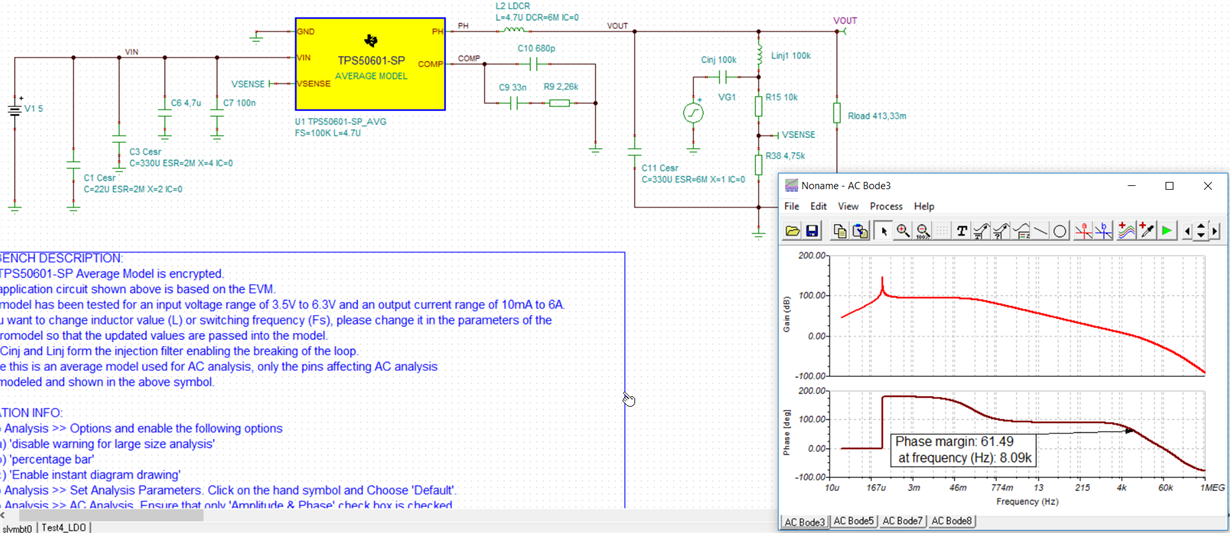Click the Open file icon in AC Bode3 toolbar
Screen dimensions: 1230x533
coord(792,231)
